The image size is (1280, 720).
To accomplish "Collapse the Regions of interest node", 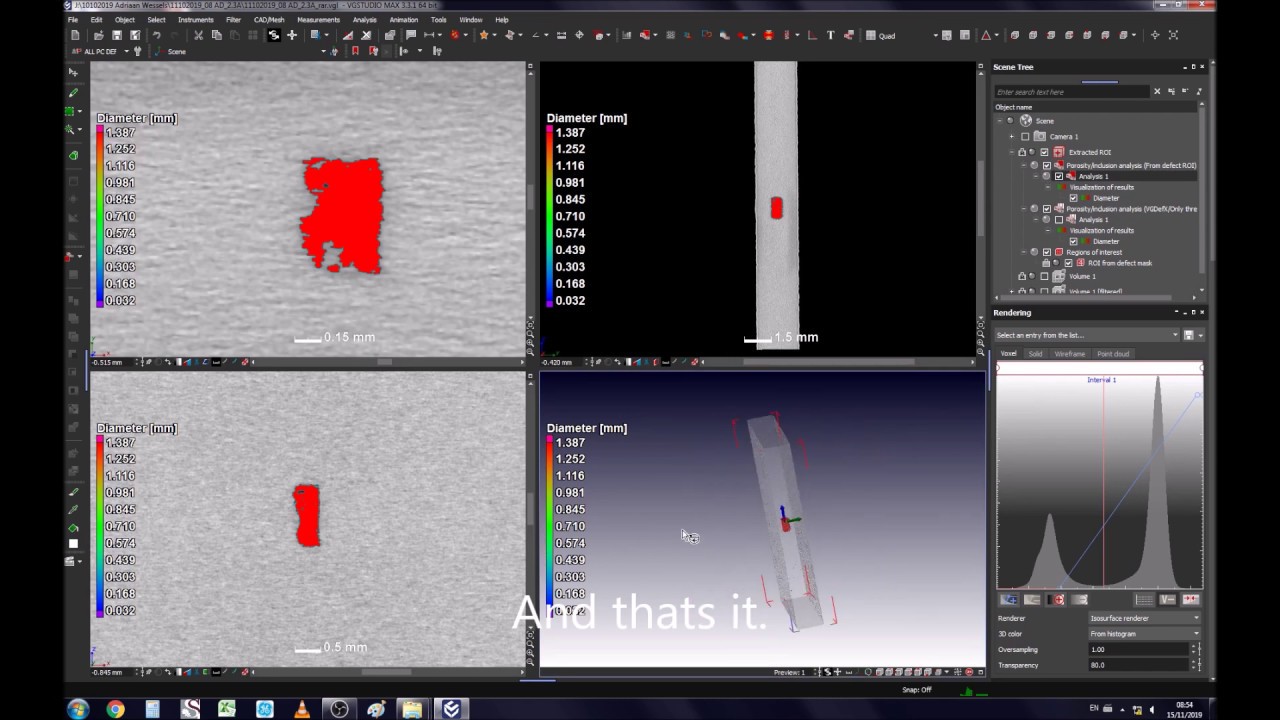I will (x=1023, y=252).
